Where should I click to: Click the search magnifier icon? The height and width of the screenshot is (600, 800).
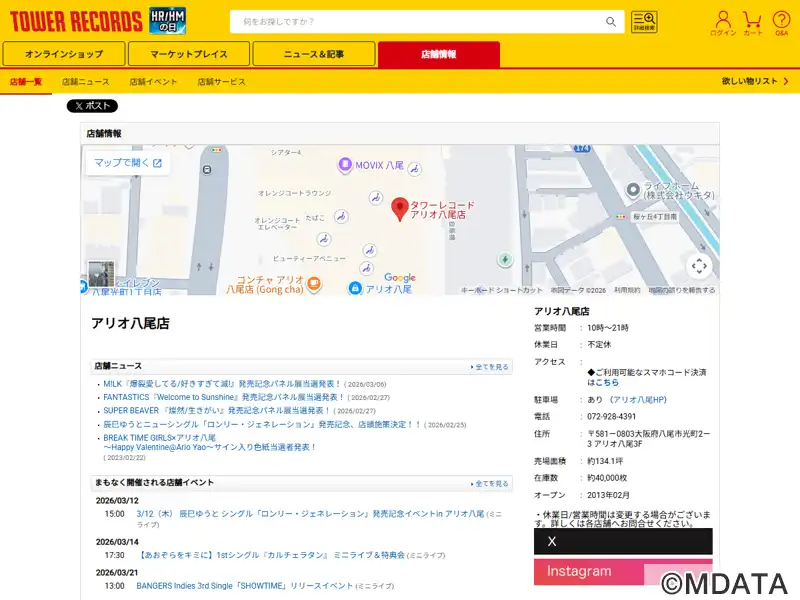(611, 22)
